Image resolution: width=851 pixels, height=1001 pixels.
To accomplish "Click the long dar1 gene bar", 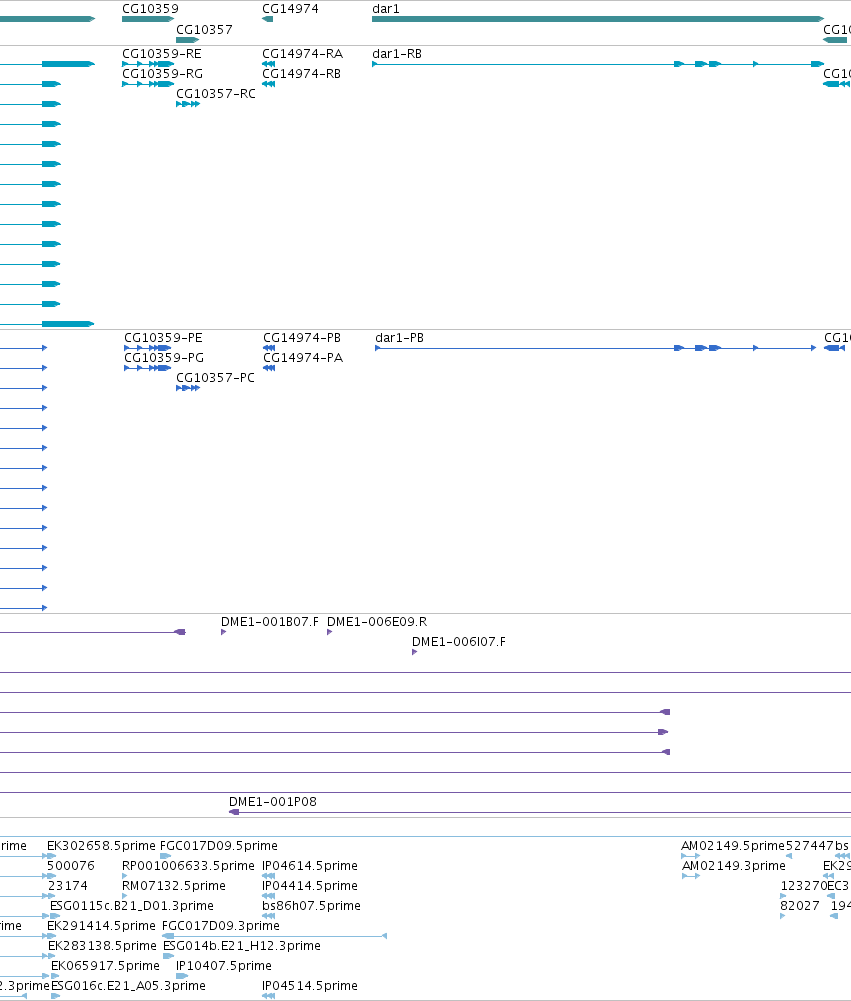I will pos(598,19).
